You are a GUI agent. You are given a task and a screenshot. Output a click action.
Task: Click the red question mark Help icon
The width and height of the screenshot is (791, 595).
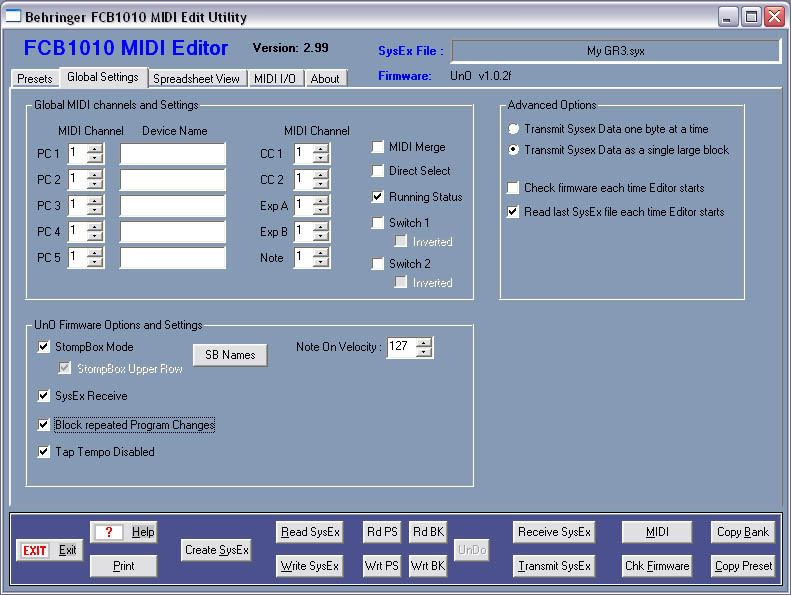pyautogui.click(x=108, y=531)
